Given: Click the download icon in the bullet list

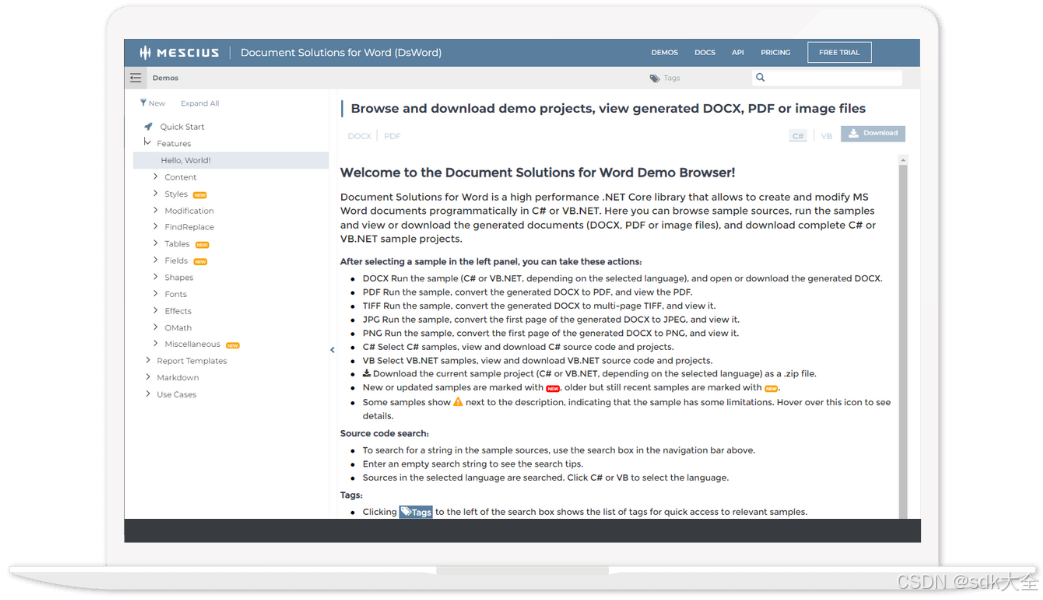Looking at the screenshot, I should tap(367, 373).
